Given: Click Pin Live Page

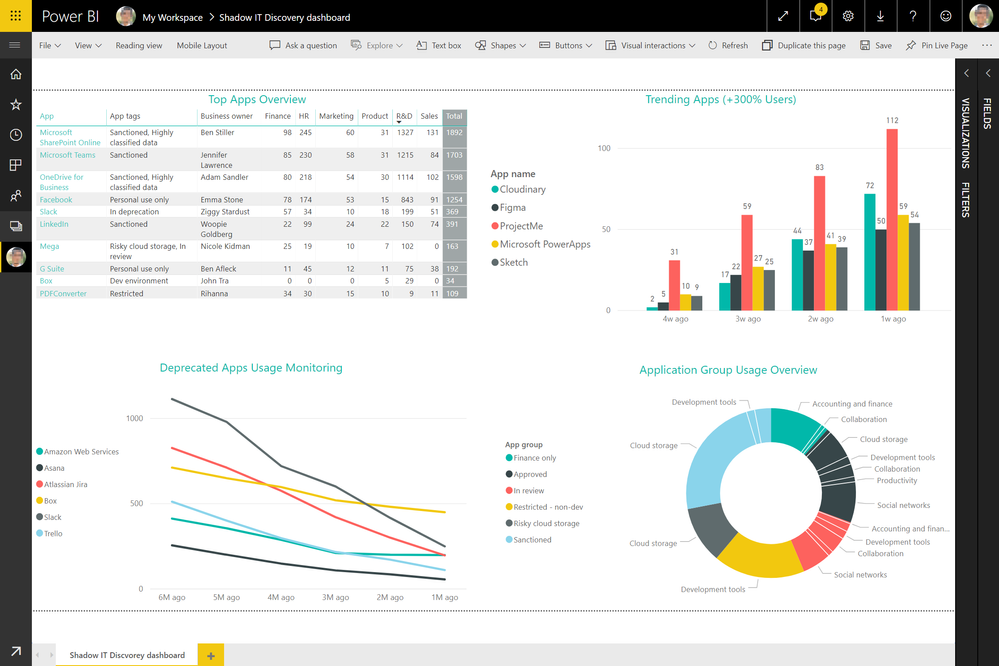Looking at the screenshot, I should click(937, 45).
